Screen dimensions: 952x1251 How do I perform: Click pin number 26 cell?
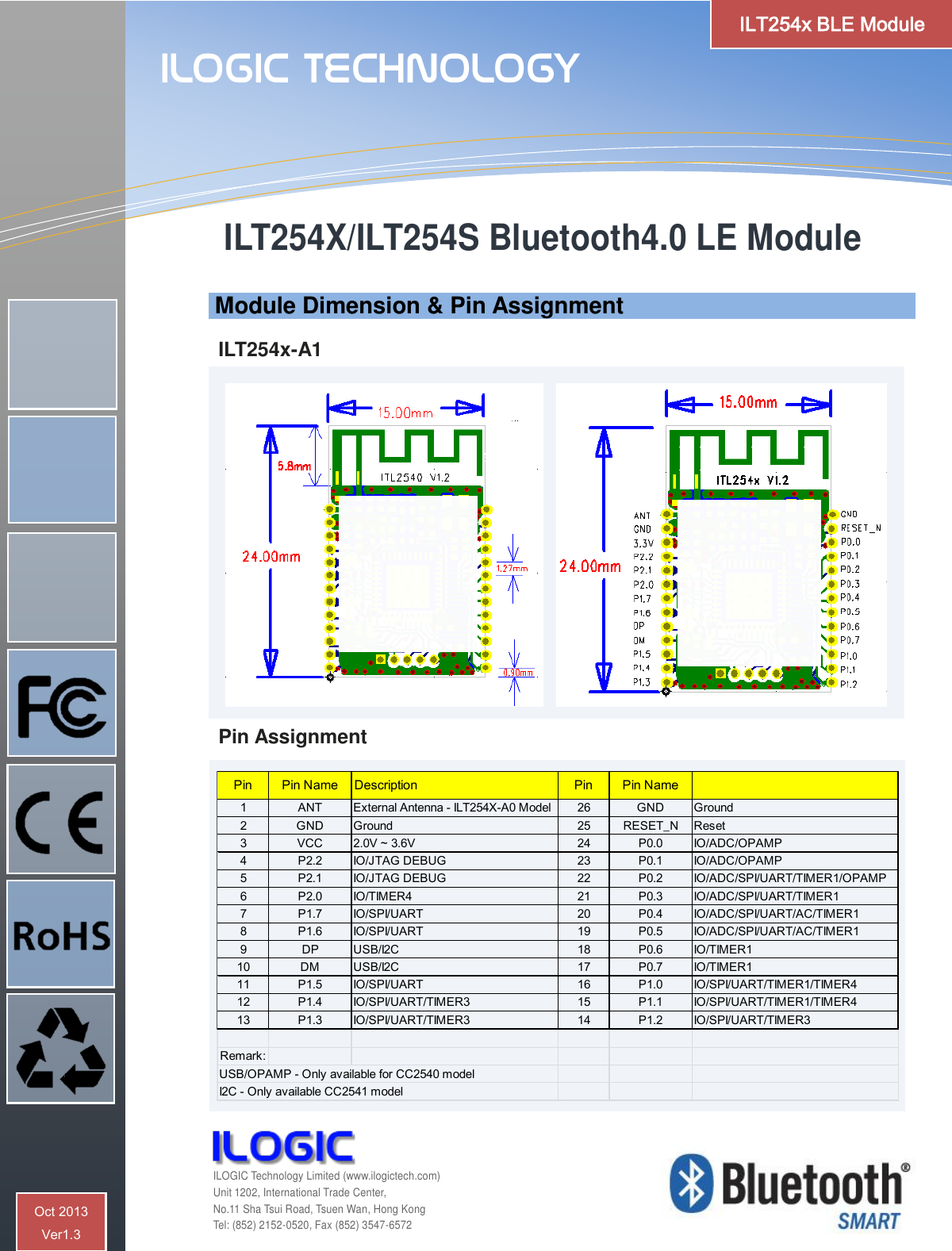584,808
